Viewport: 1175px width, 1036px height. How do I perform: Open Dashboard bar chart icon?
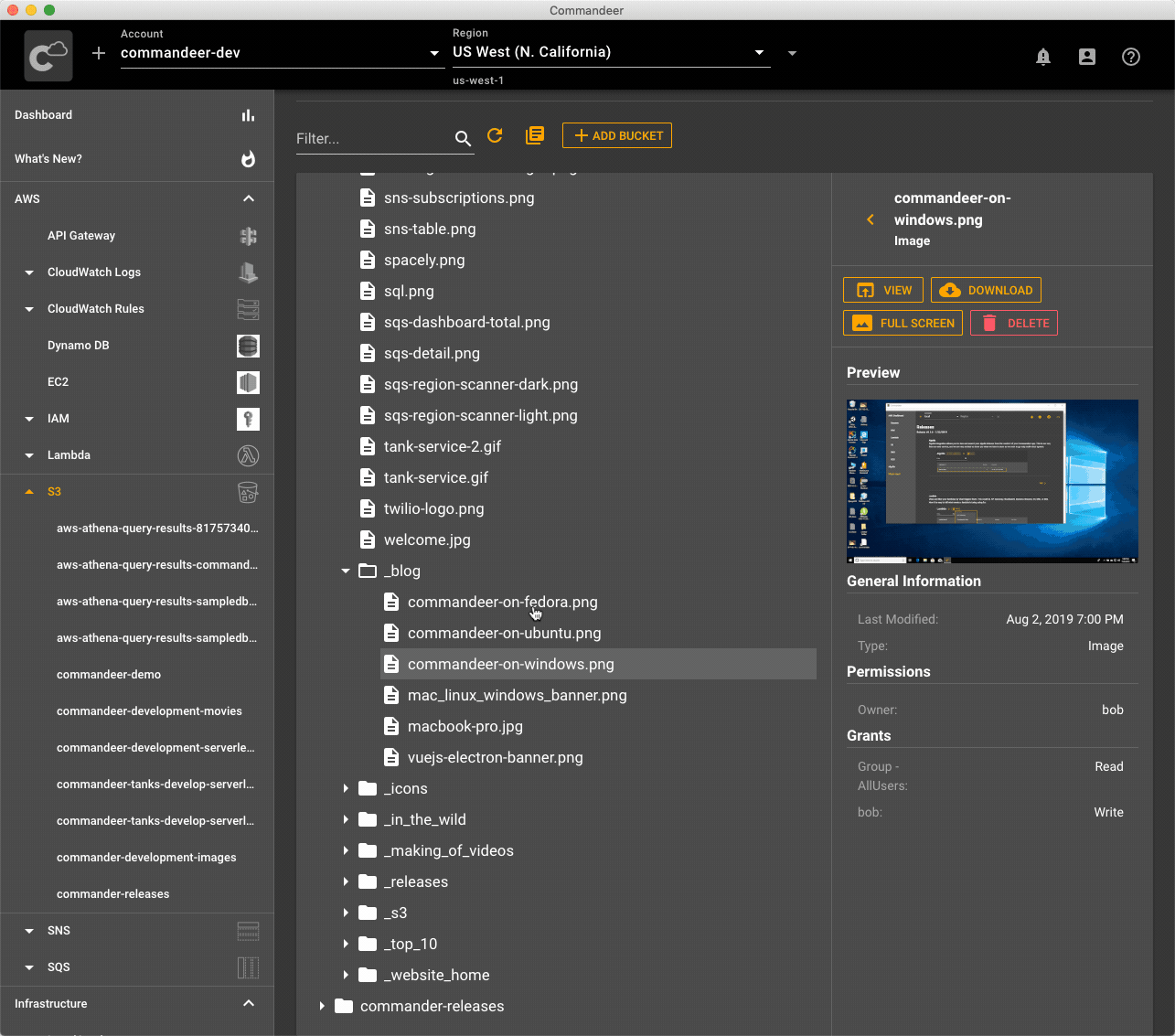(248, 115)
